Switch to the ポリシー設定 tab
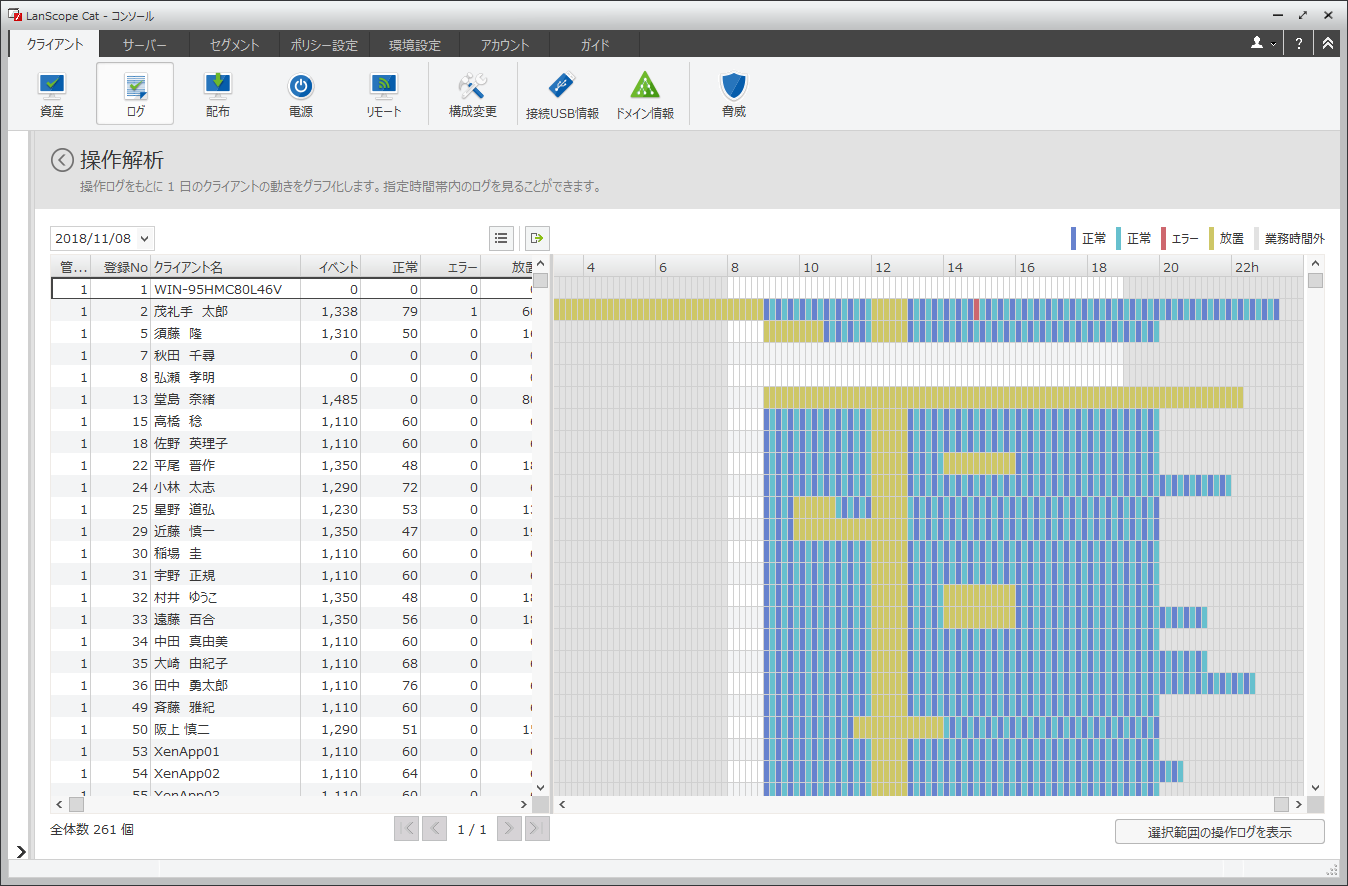The width and height of the screenshot is (1348, 886). 324,44
